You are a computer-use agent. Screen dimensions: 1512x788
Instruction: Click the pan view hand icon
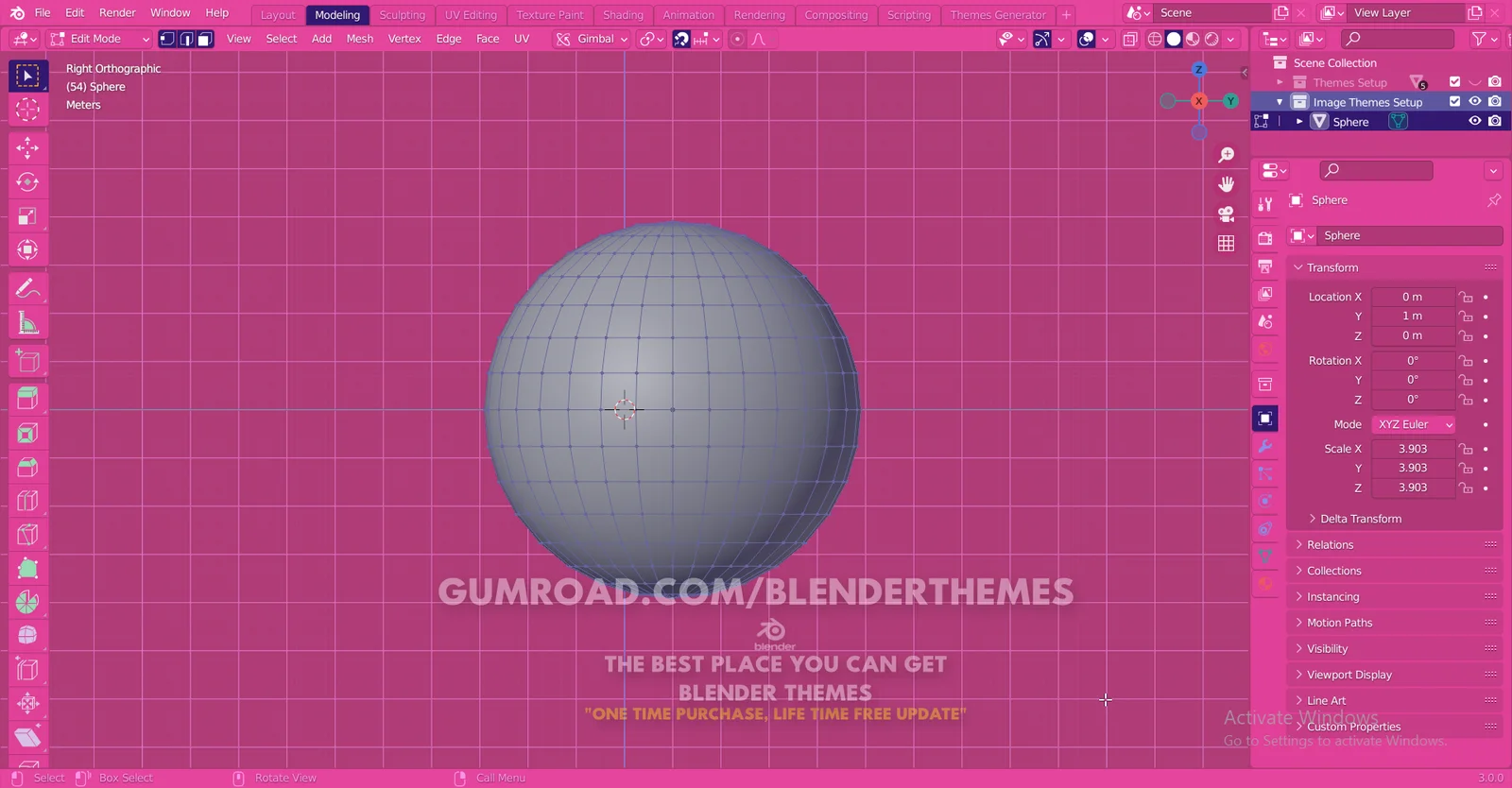point(1227,184)
